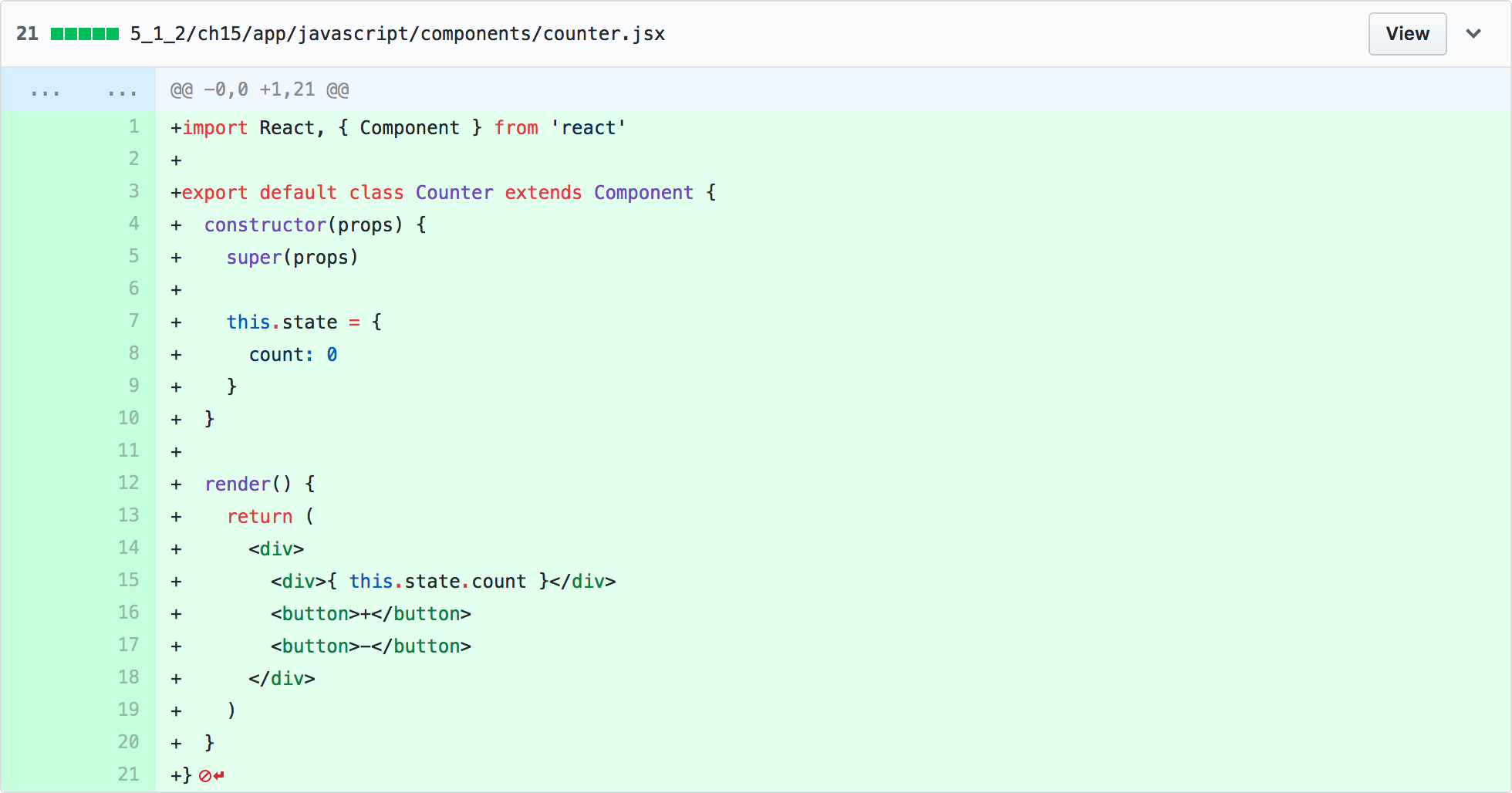
Task: Click the changed-lines count 21
Action: 27,33
